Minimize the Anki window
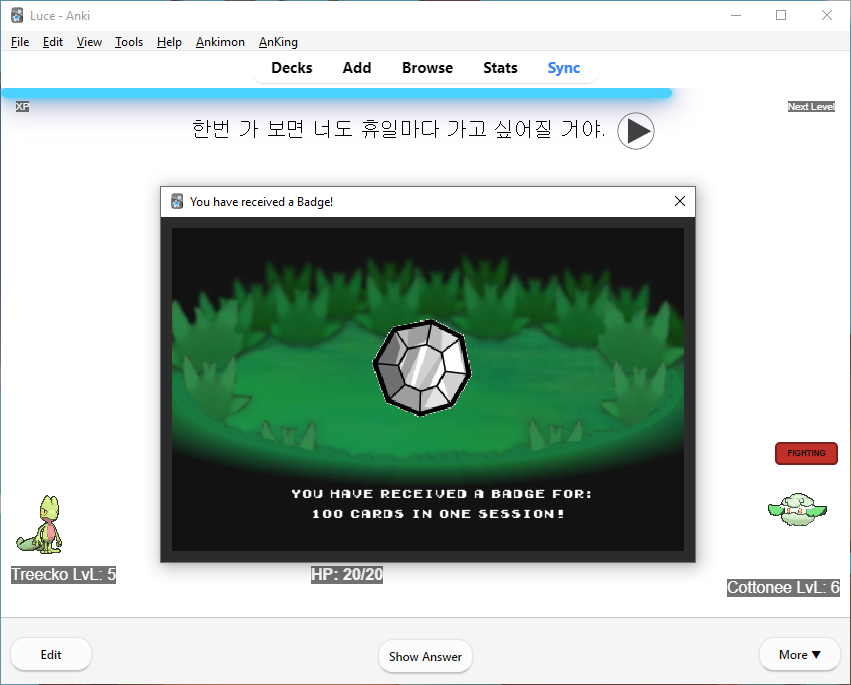This screenshot has width=851, height=685. (735, 15)
